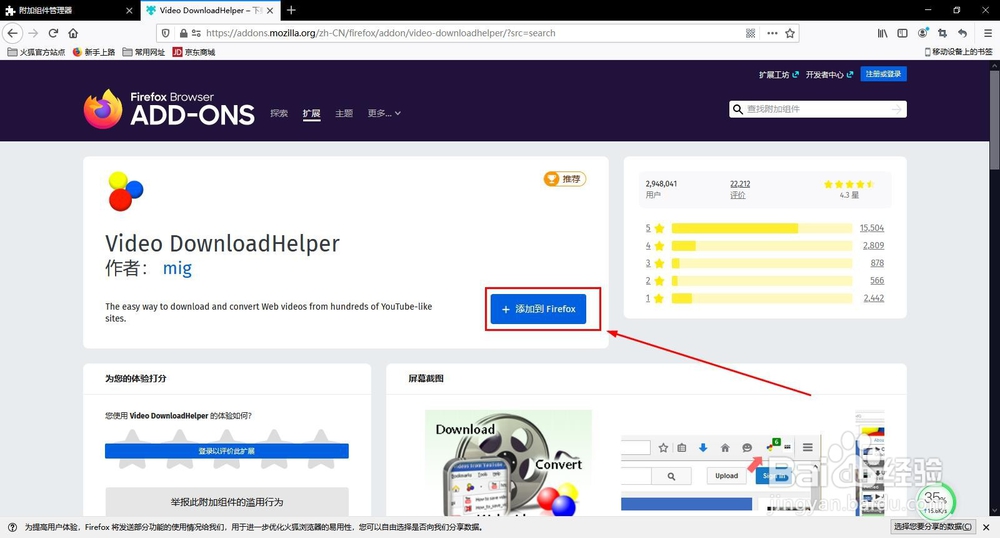
Task: Open a new tab with the plus button
Action: [x=291, y=10]
